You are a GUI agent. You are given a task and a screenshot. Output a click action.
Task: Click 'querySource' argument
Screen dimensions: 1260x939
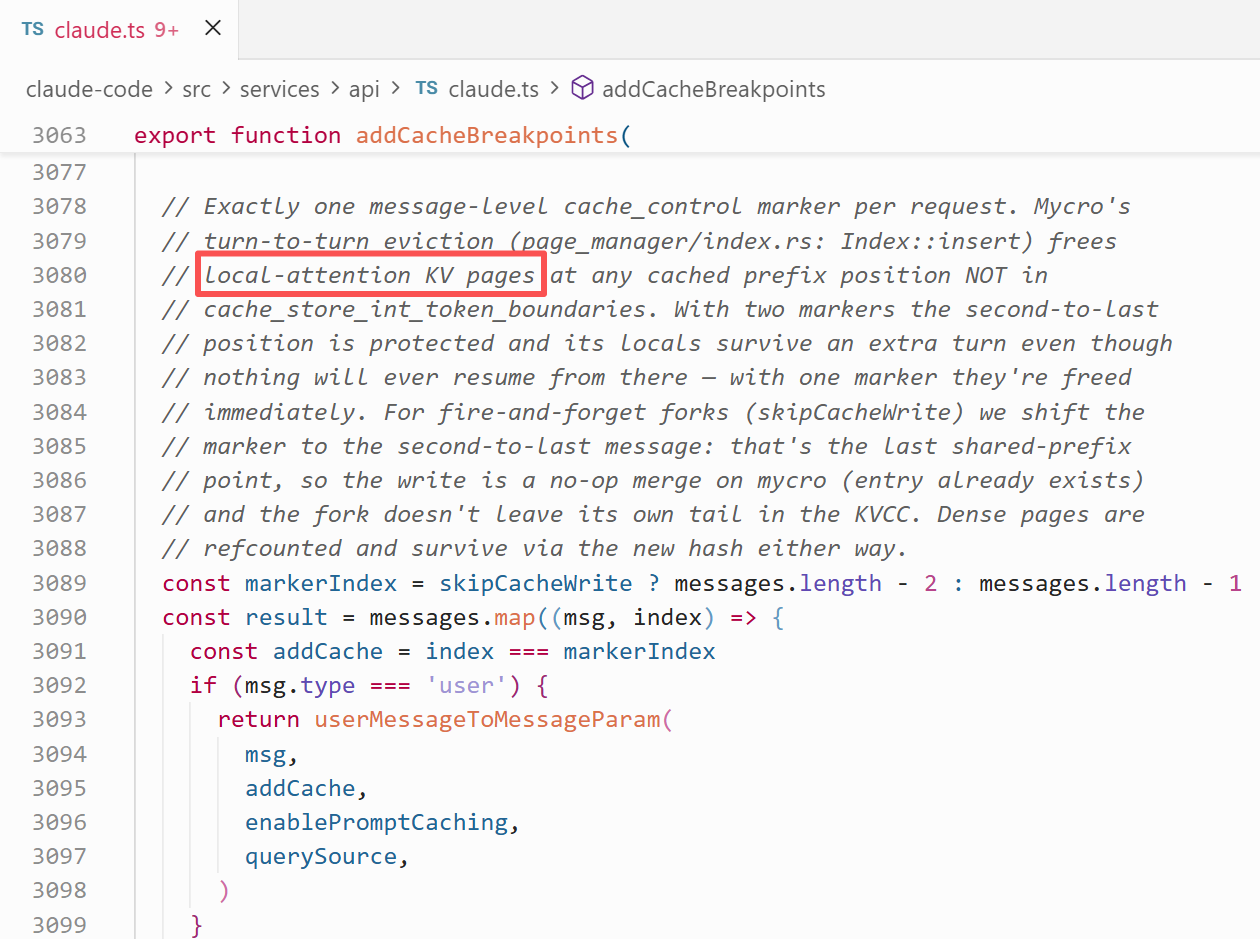point(321,857)
